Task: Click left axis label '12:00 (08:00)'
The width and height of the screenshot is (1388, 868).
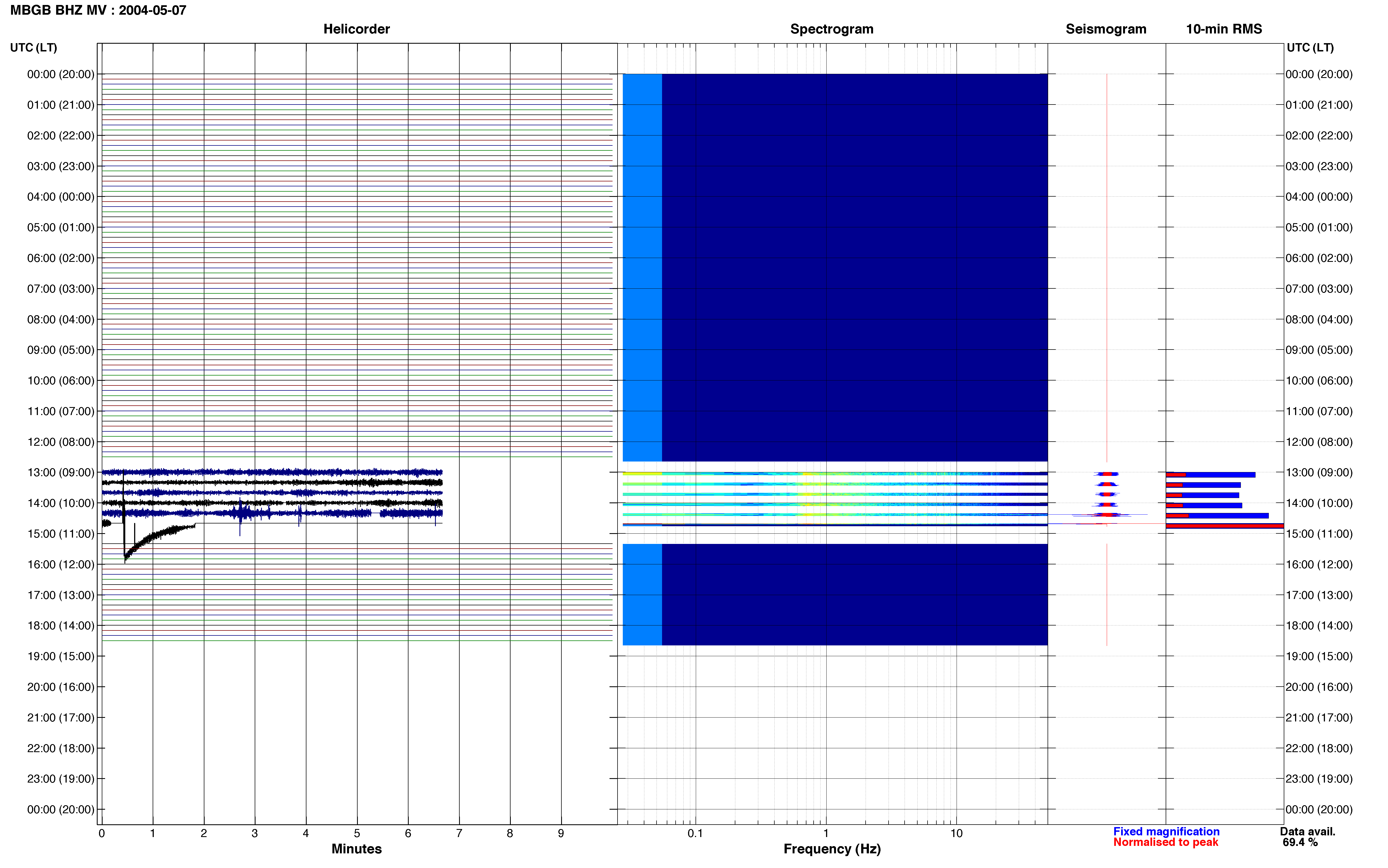Action: click(61, 442)
